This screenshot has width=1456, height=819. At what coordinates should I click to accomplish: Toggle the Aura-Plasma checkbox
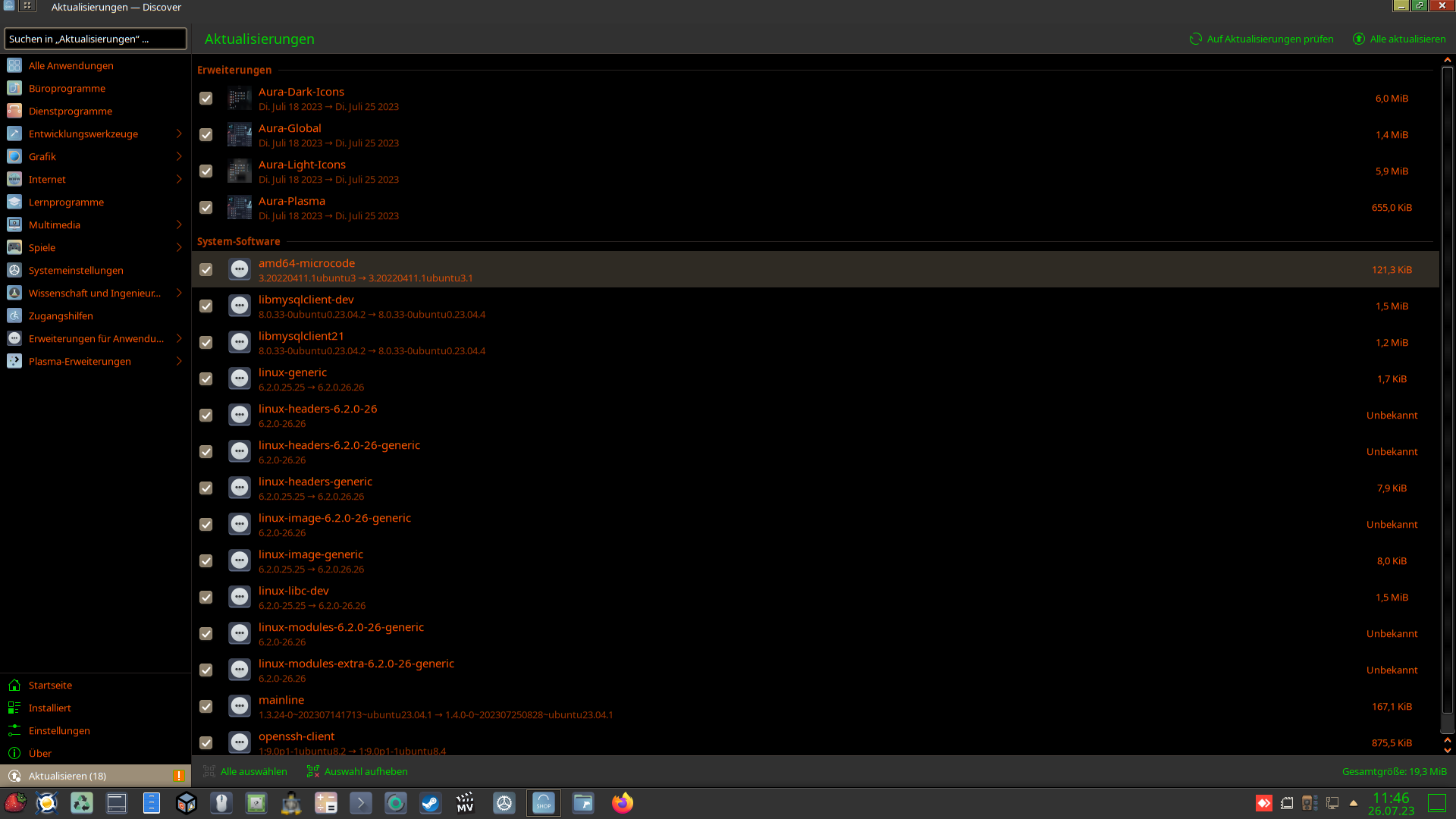point(206,208)
